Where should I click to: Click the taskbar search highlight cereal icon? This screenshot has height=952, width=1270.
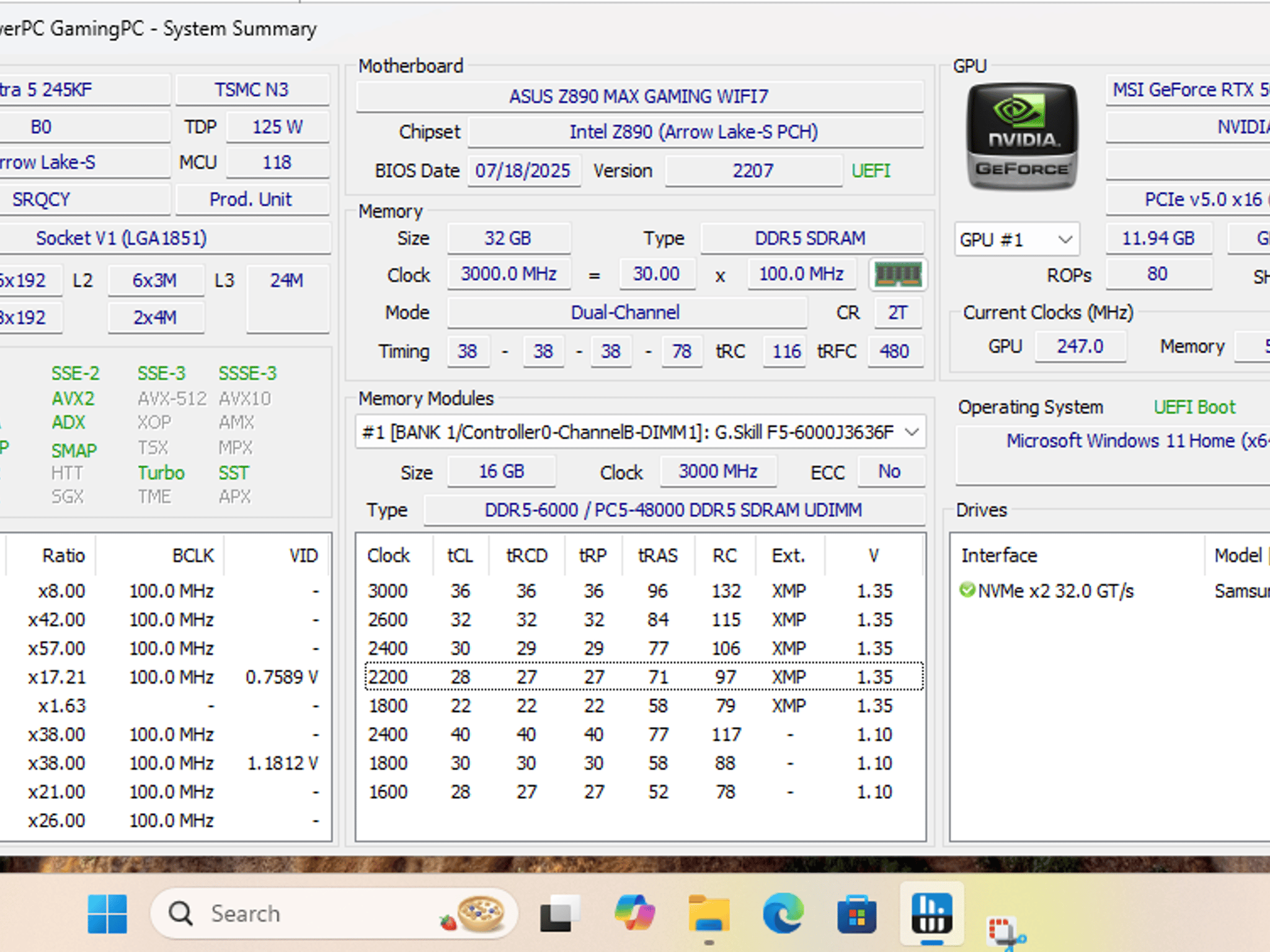(x=474, y=914)
